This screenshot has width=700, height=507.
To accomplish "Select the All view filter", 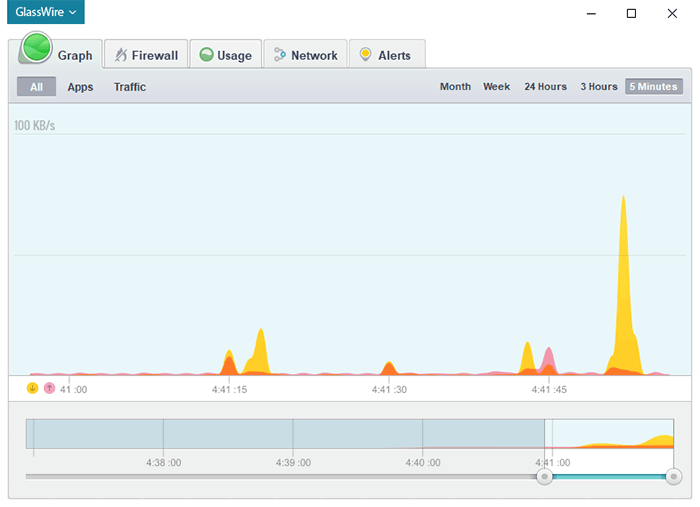I will (37, 87).
